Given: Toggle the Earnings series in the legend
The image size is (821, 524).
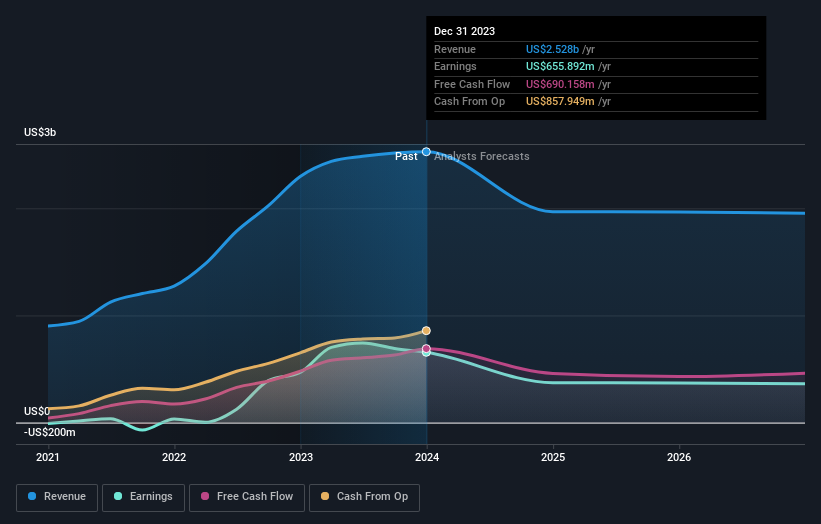Looking at the screenshot, I should point(143,497).
